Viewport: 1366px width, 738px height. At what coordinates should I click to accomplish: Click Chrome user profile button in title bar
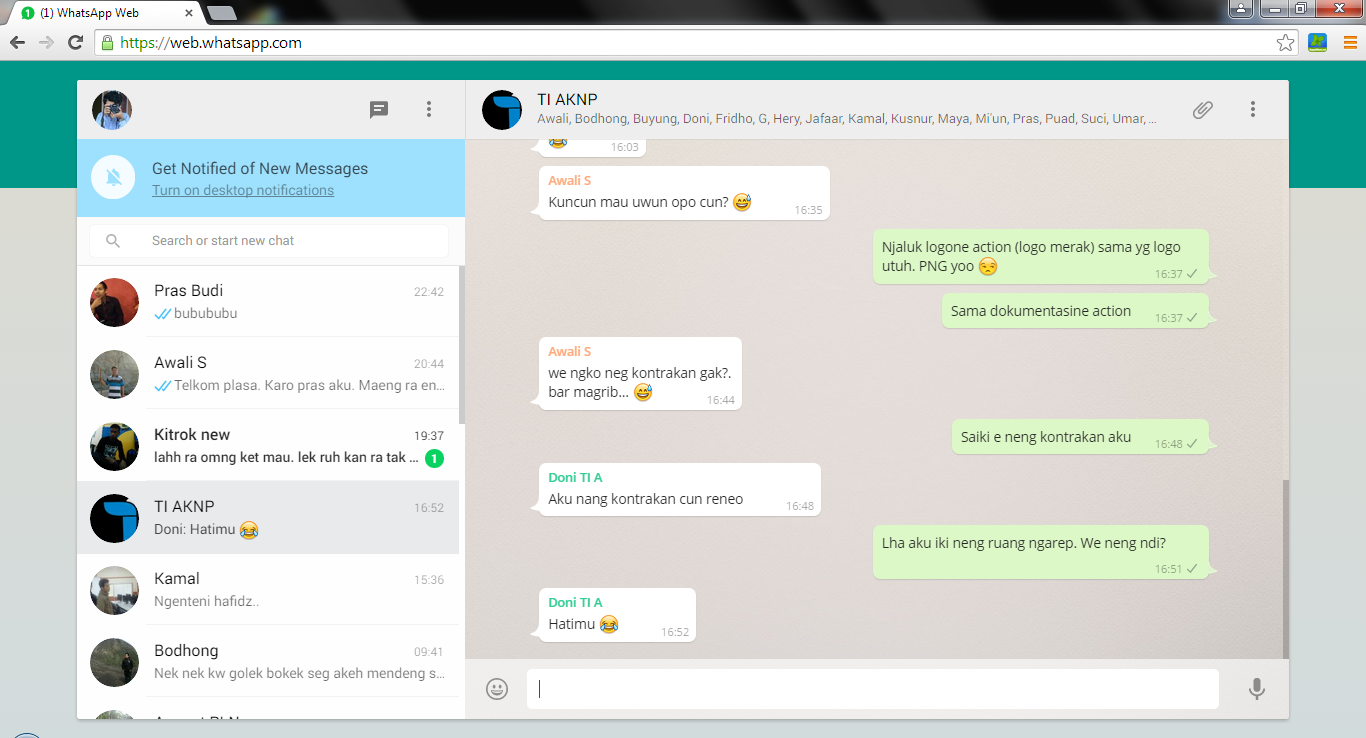point(1240,9)
